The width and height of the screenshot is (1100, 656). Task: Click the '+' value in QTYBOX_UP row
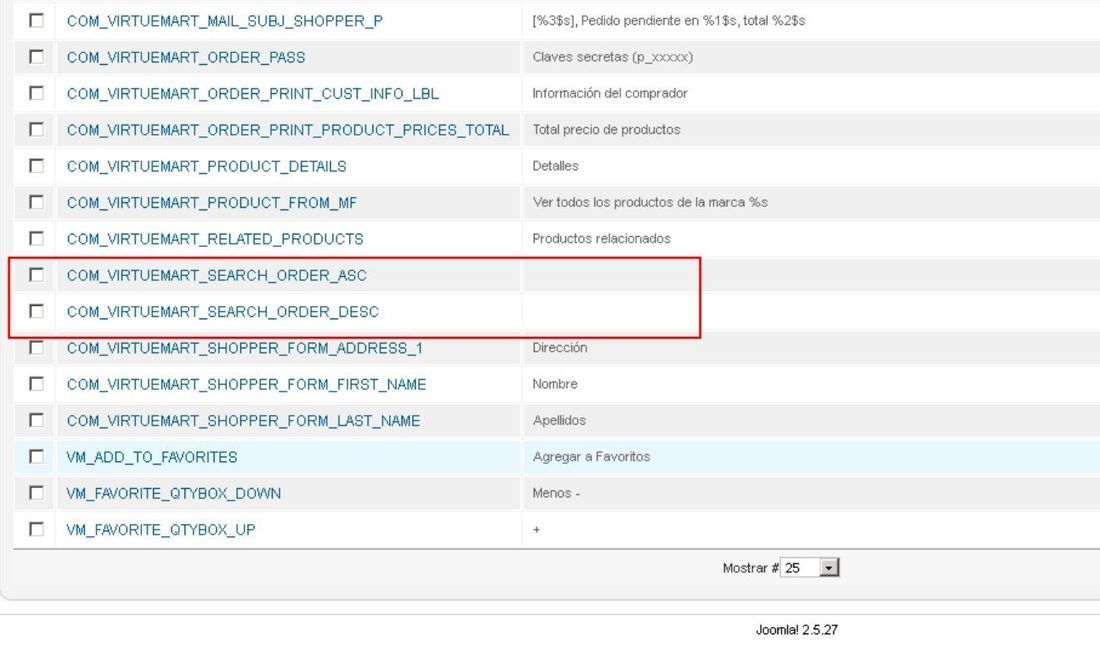coord(536,530)
